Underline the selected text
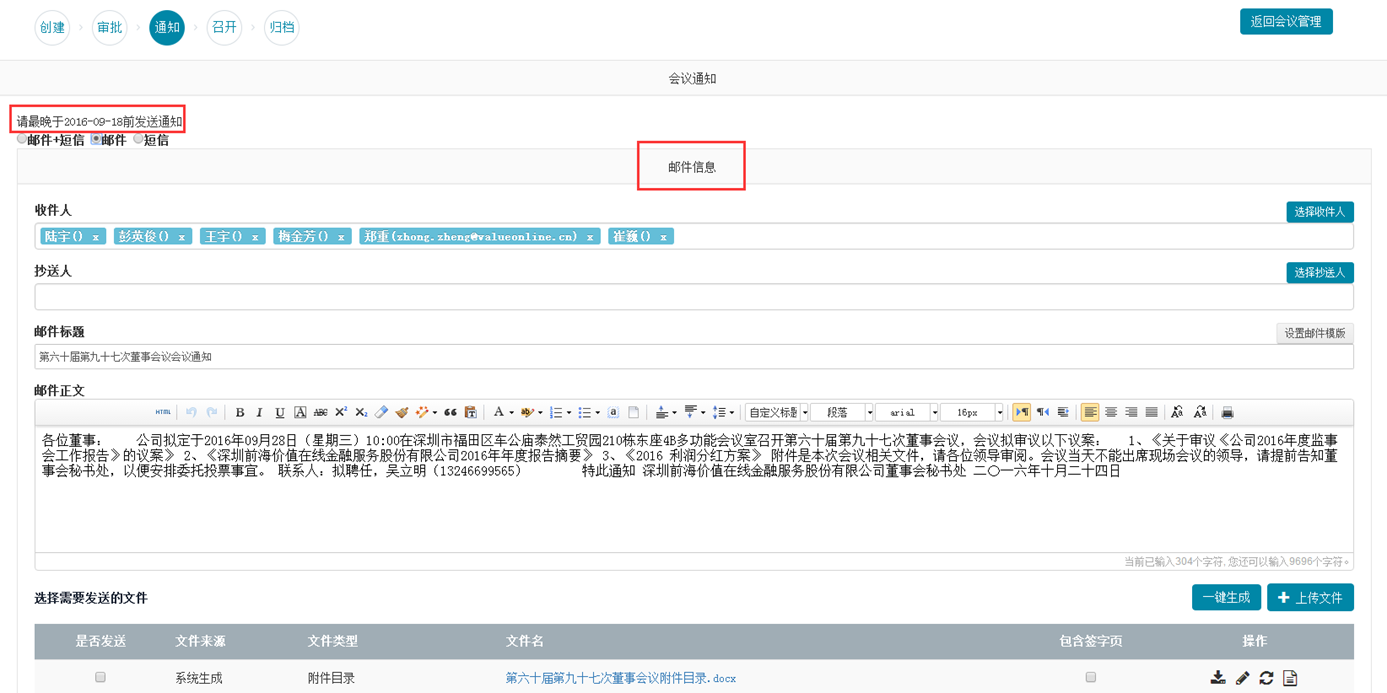This screenshot has height=693, width=1387. tap(280, 412)
